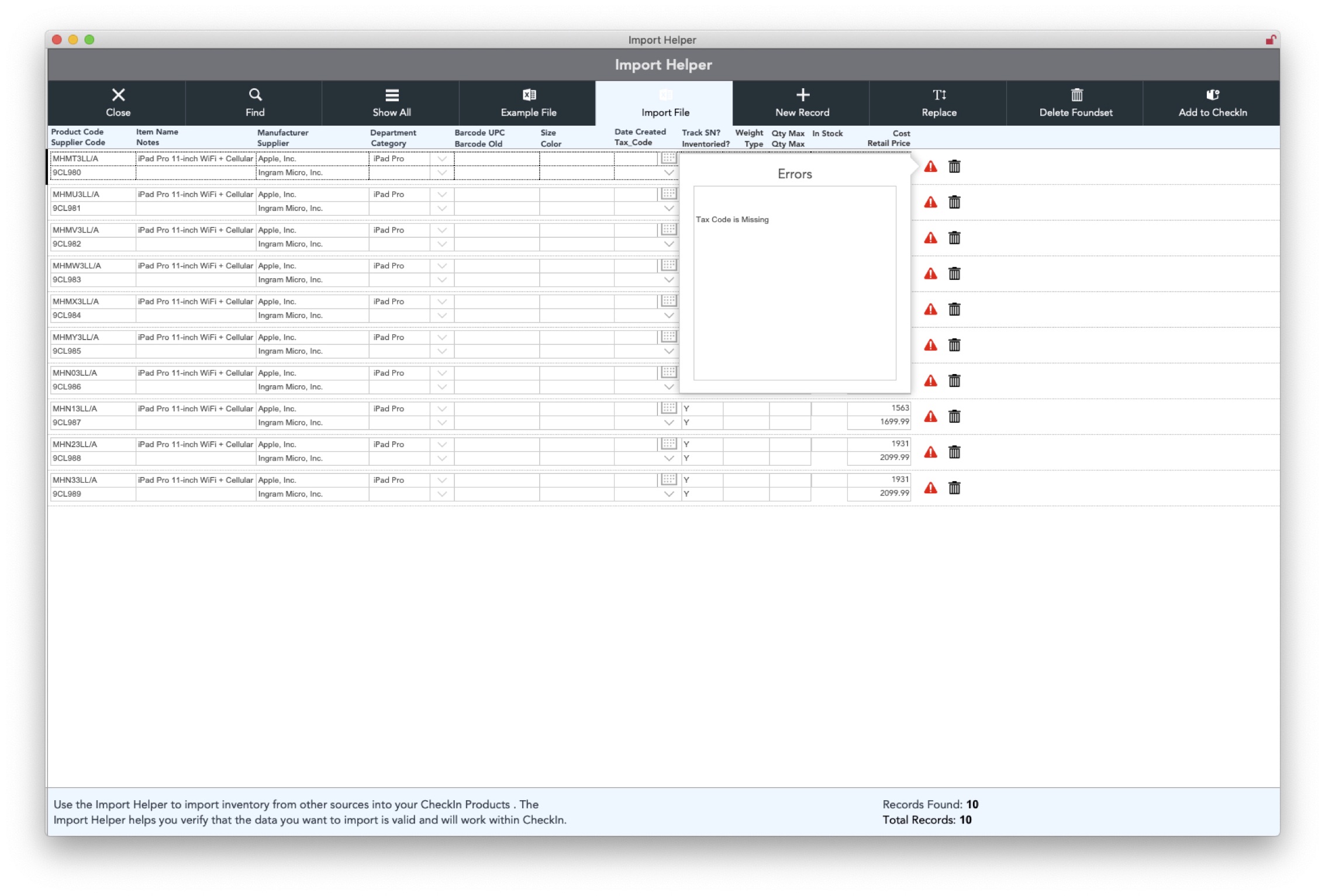
Task: Click the red lock icon in title bar
Action: [x=1270, y=40]
